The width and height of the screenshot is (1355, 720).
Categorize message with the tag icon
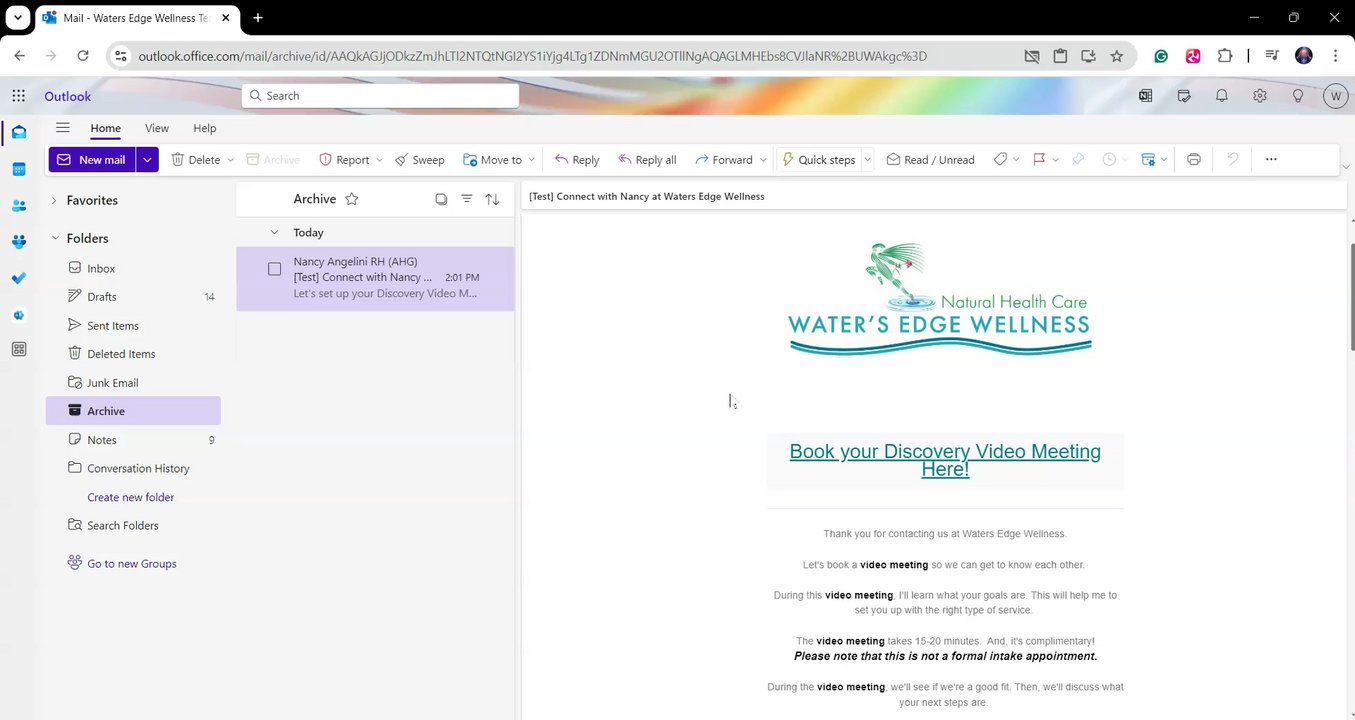tap(1000, 159)
